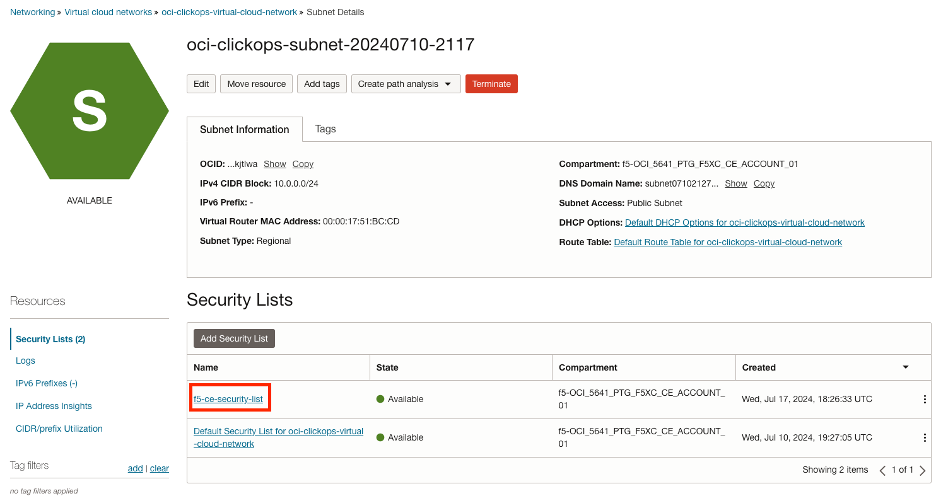Viewport: 936px width, 496px height.
Task: Click Add Security List button
Action: click(234, 339)
